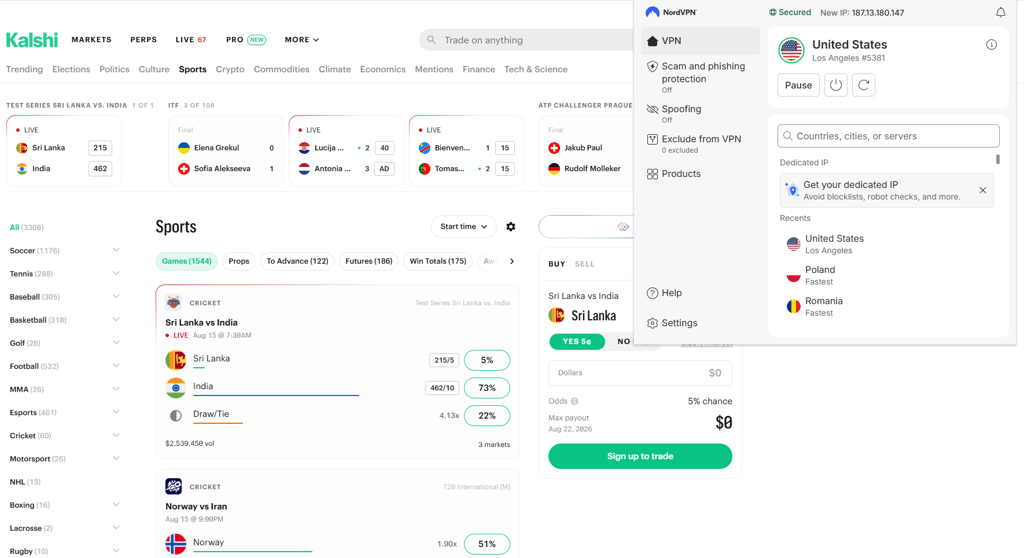Viewport: 1024px width, 558px height.
Task: Click the Kalshi logo
Action: [x=32, y=40]
